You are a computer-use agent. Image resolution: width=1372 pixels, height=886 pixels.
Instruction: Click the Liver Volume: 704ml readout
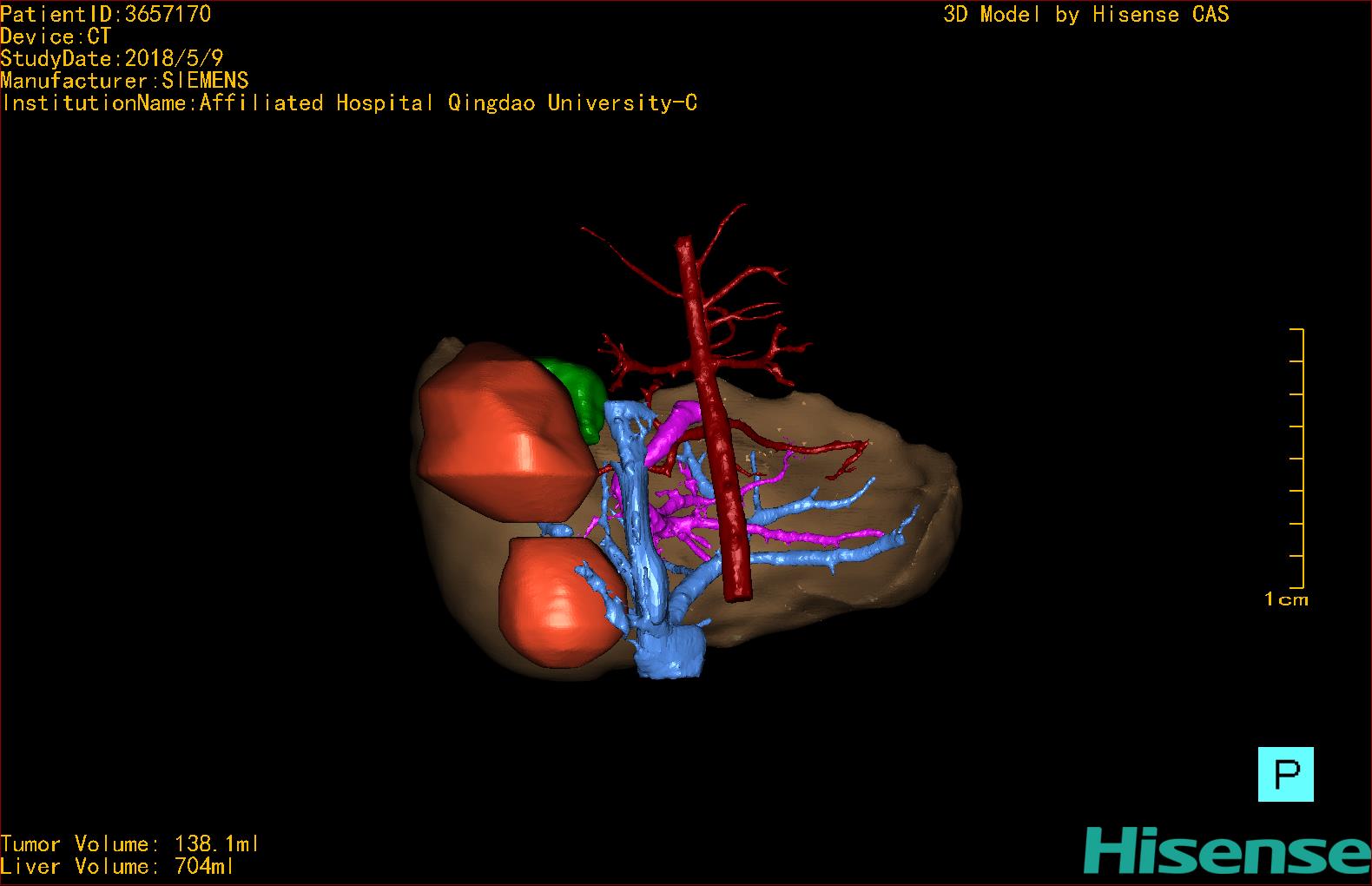(x=117, y=866)
